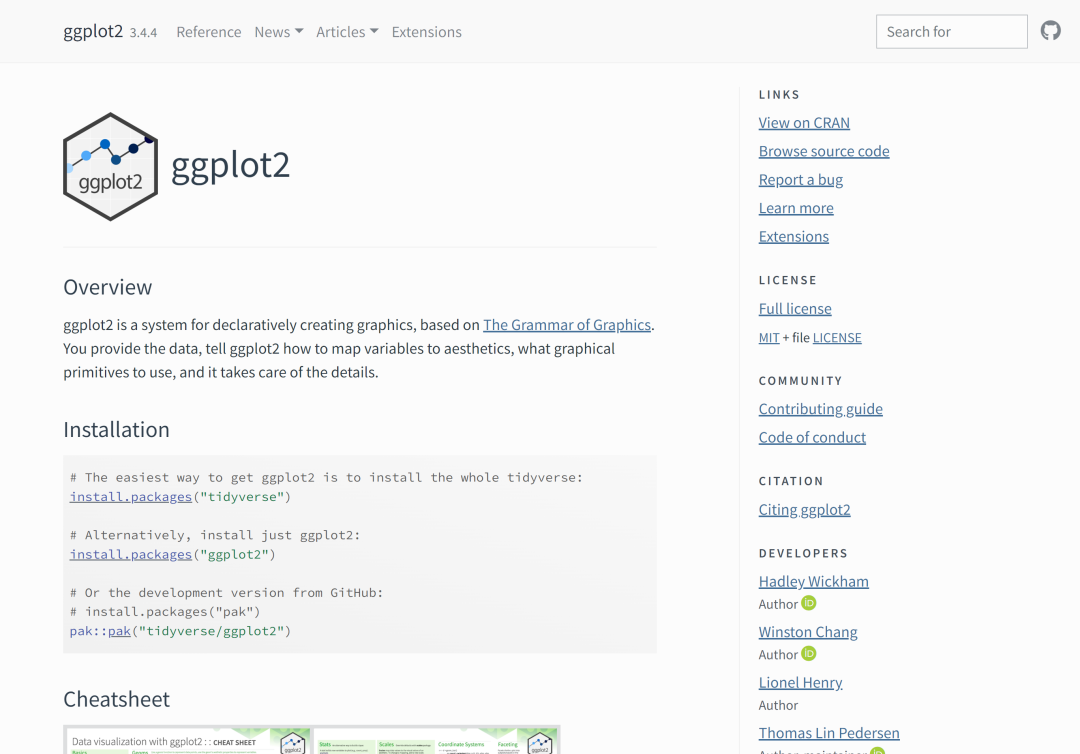Click the Overview heading
This screenshot has width=1080, height=754.
[107, 287]
